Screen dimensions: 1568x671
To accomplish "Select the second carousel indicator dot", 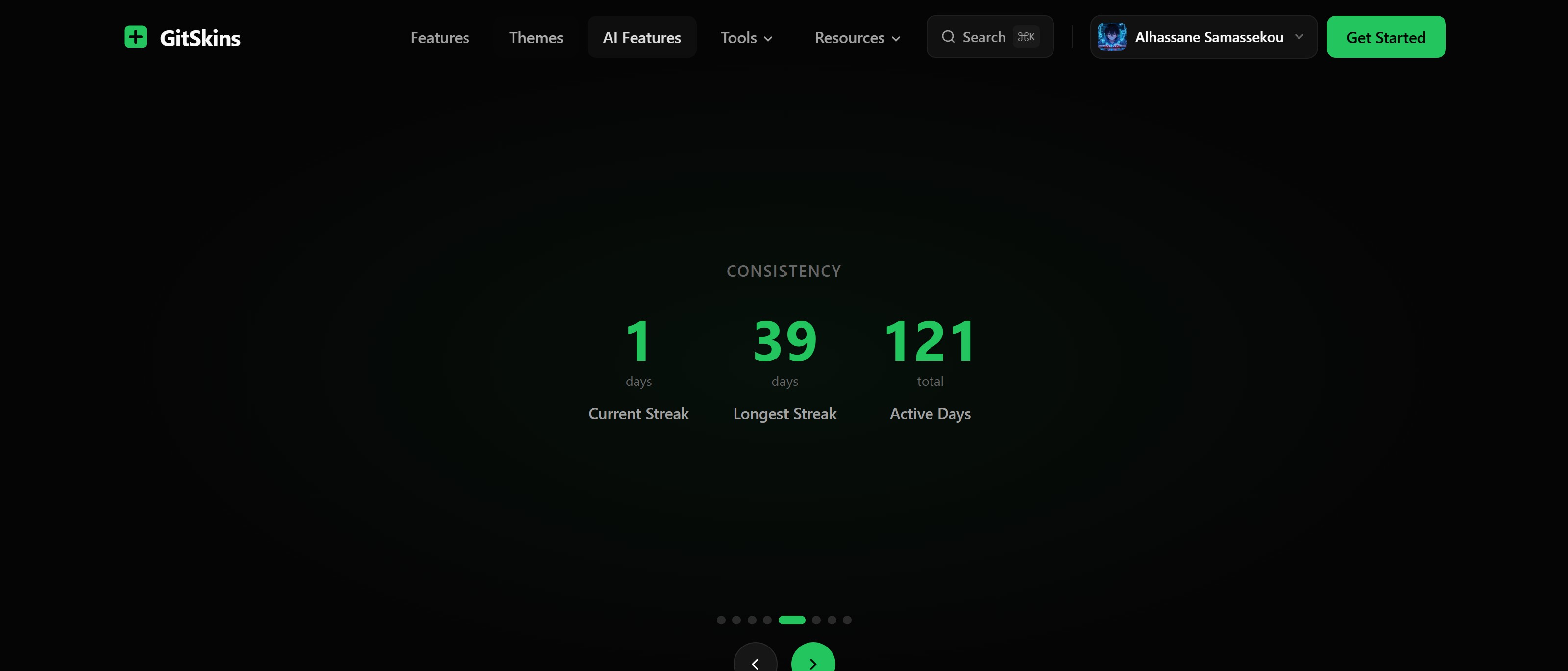I will (x=736, y=620).
